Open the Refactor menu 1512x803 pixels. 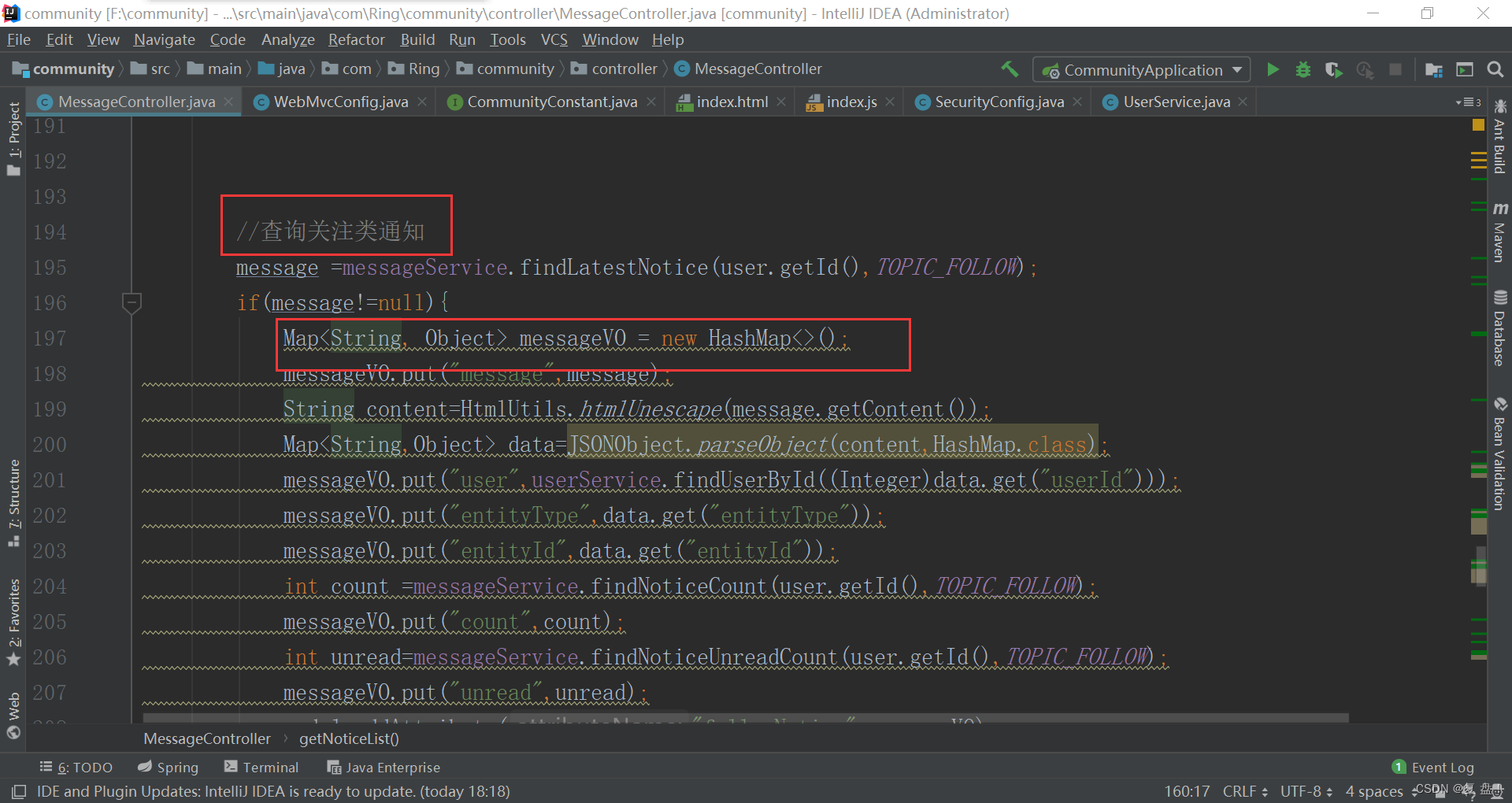pyautogui.click(x=356, y=39)
